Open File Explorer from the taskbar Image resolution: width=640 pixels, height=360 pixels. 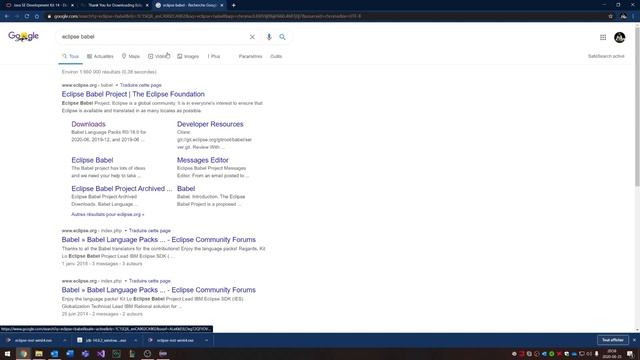tap(39, 353)
